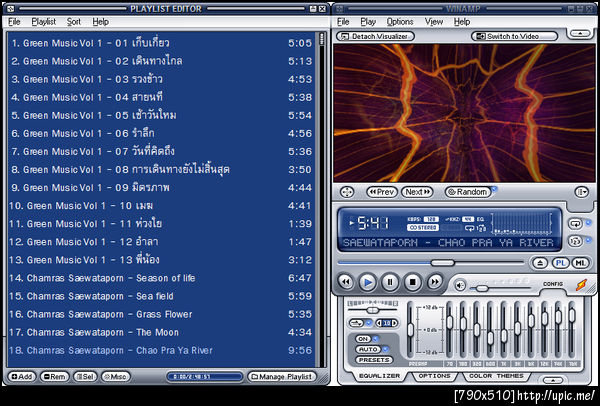Skip to next track with forward button
The height and width of the screenshot is (406, 600).
[435, 282]
